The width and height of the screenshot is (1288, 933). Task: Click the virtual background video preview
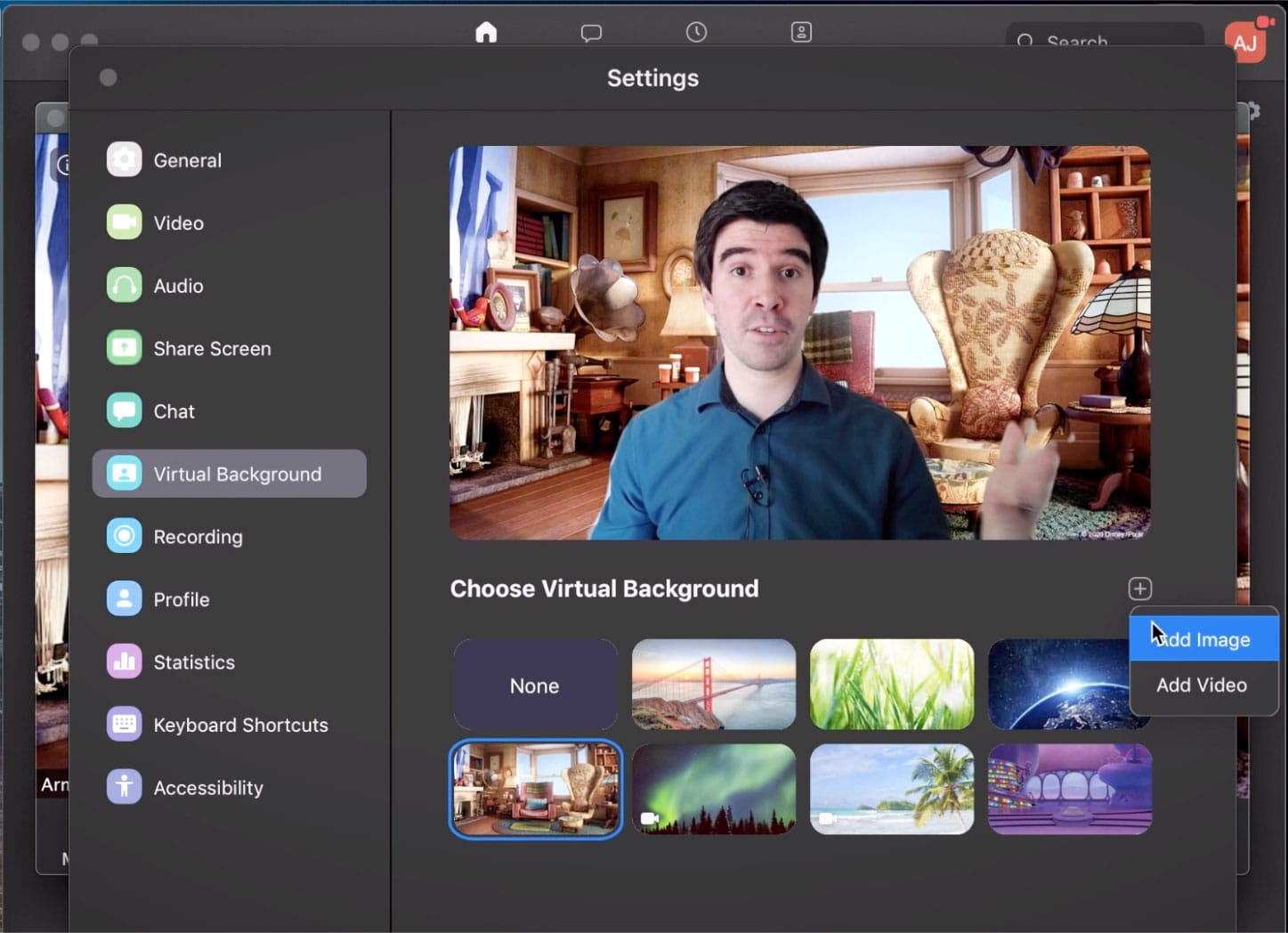click(799, 343)
